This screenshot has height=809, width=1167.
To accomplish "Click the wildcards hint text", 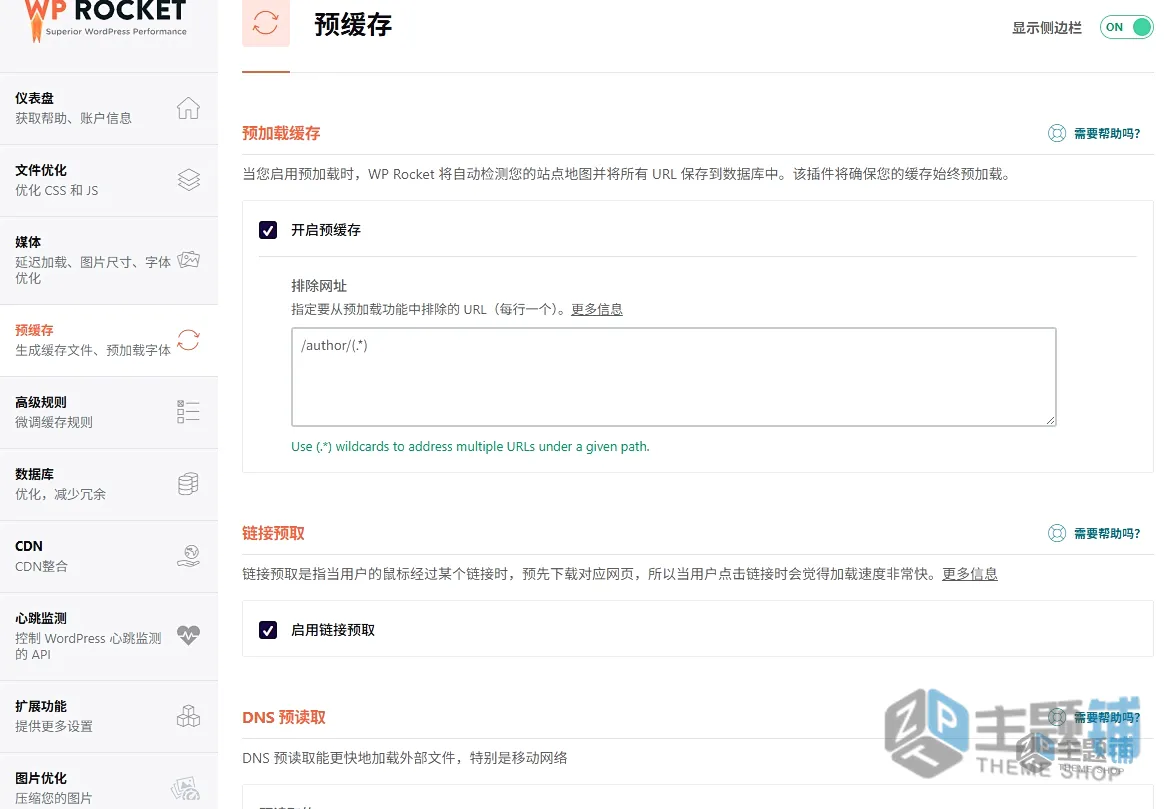I will (x=470, y=447).
